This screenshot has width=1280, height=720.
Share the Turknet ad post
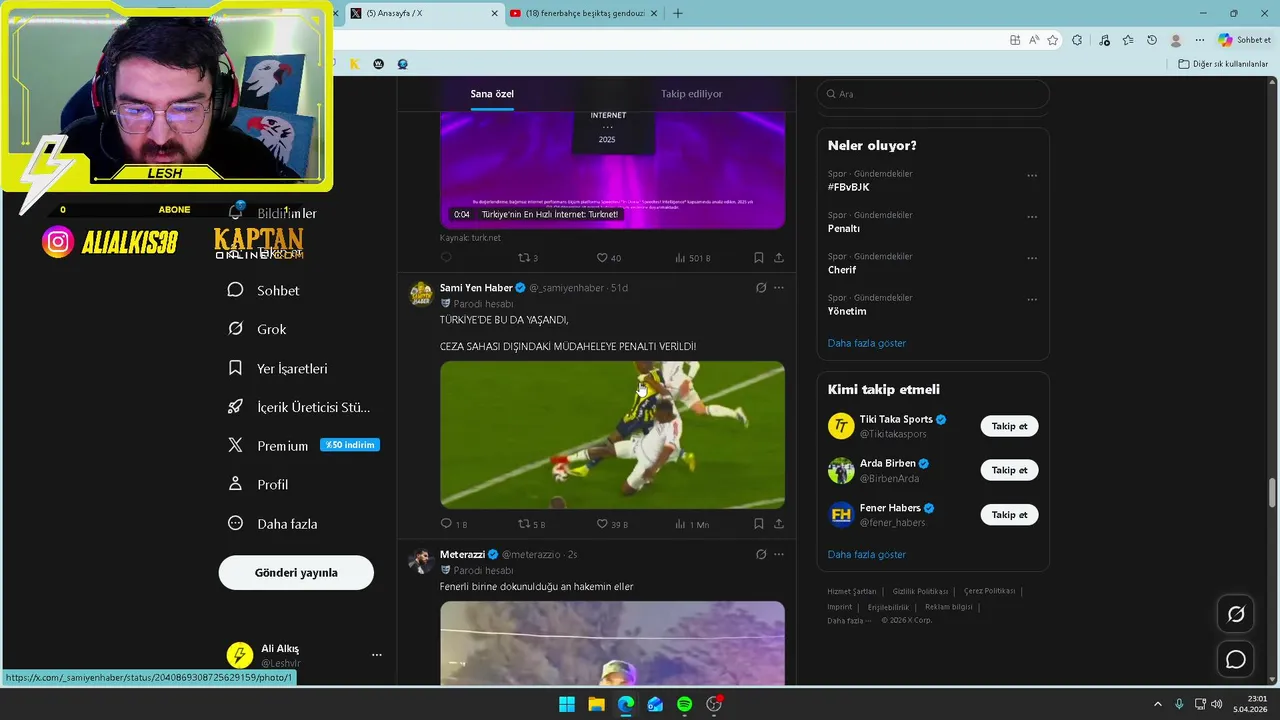[778, 257]
